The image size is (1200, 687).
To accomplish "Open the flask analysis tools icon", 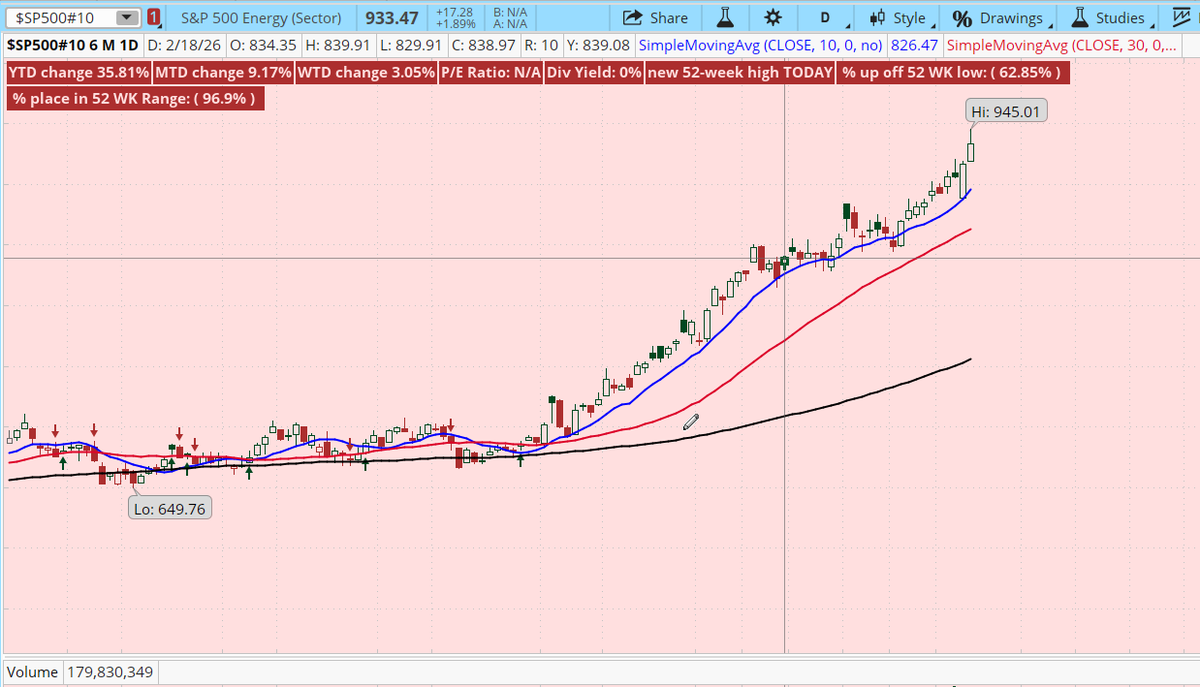I will (x=725, y=18).
